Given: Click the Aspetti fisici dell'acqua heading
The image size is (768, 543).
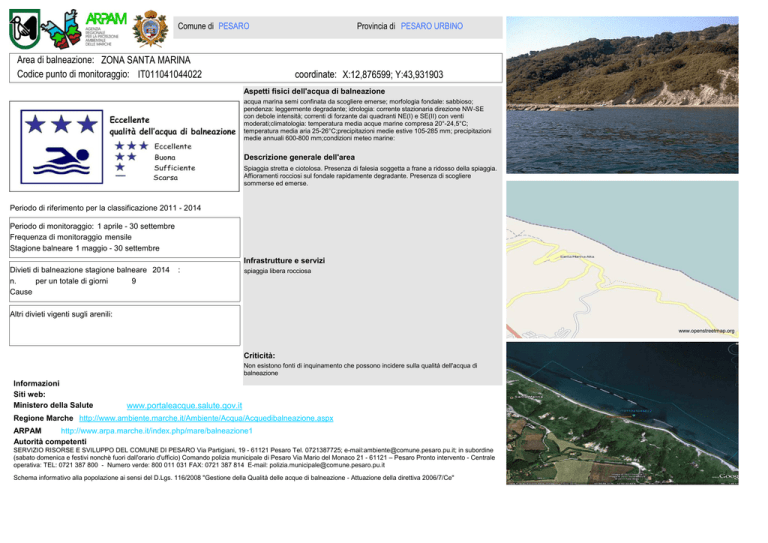Looking at the screenshot, I should 317,92.
